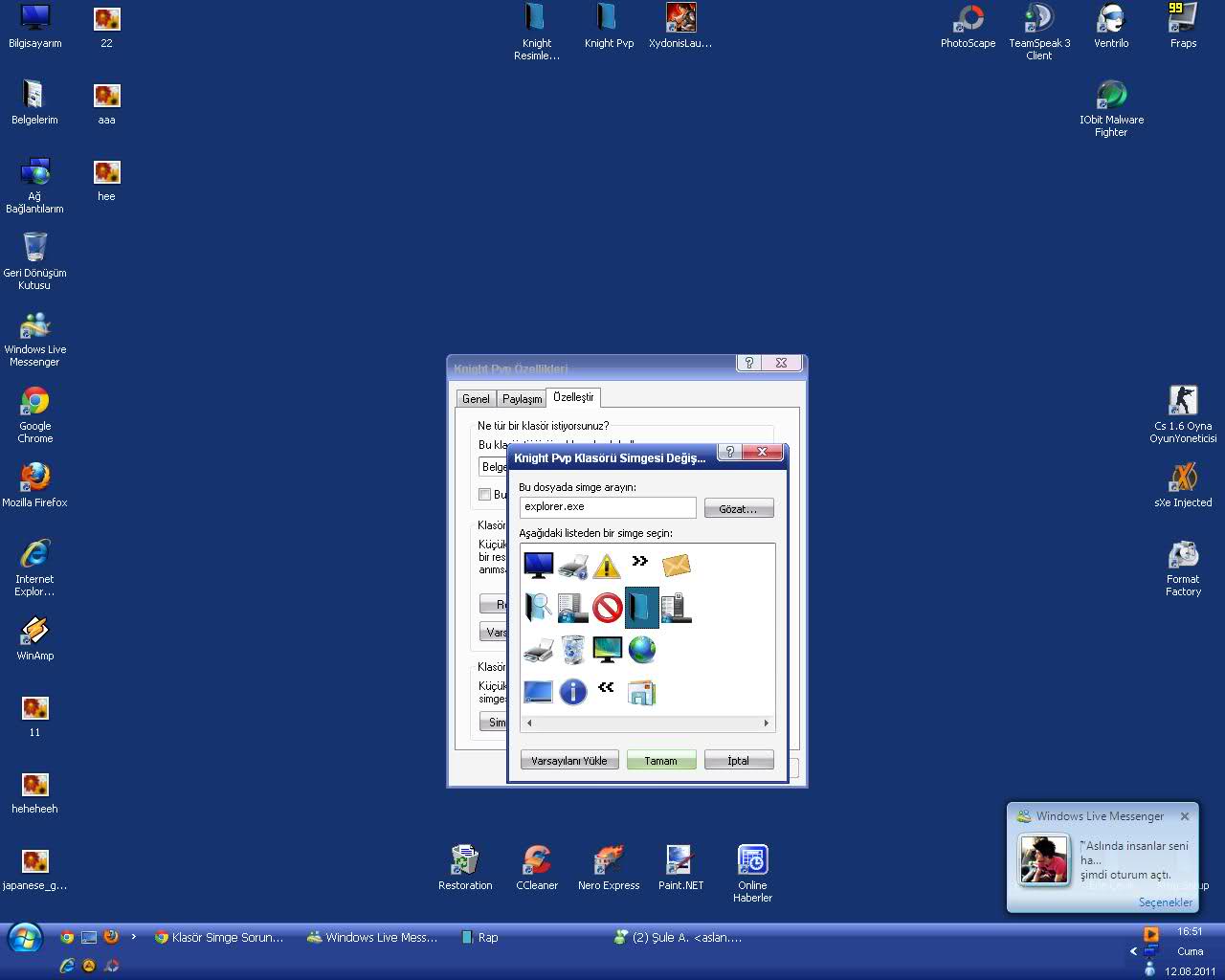
Task: Select the blue monitor icon in the list
Action: click(x=538, y=565)
